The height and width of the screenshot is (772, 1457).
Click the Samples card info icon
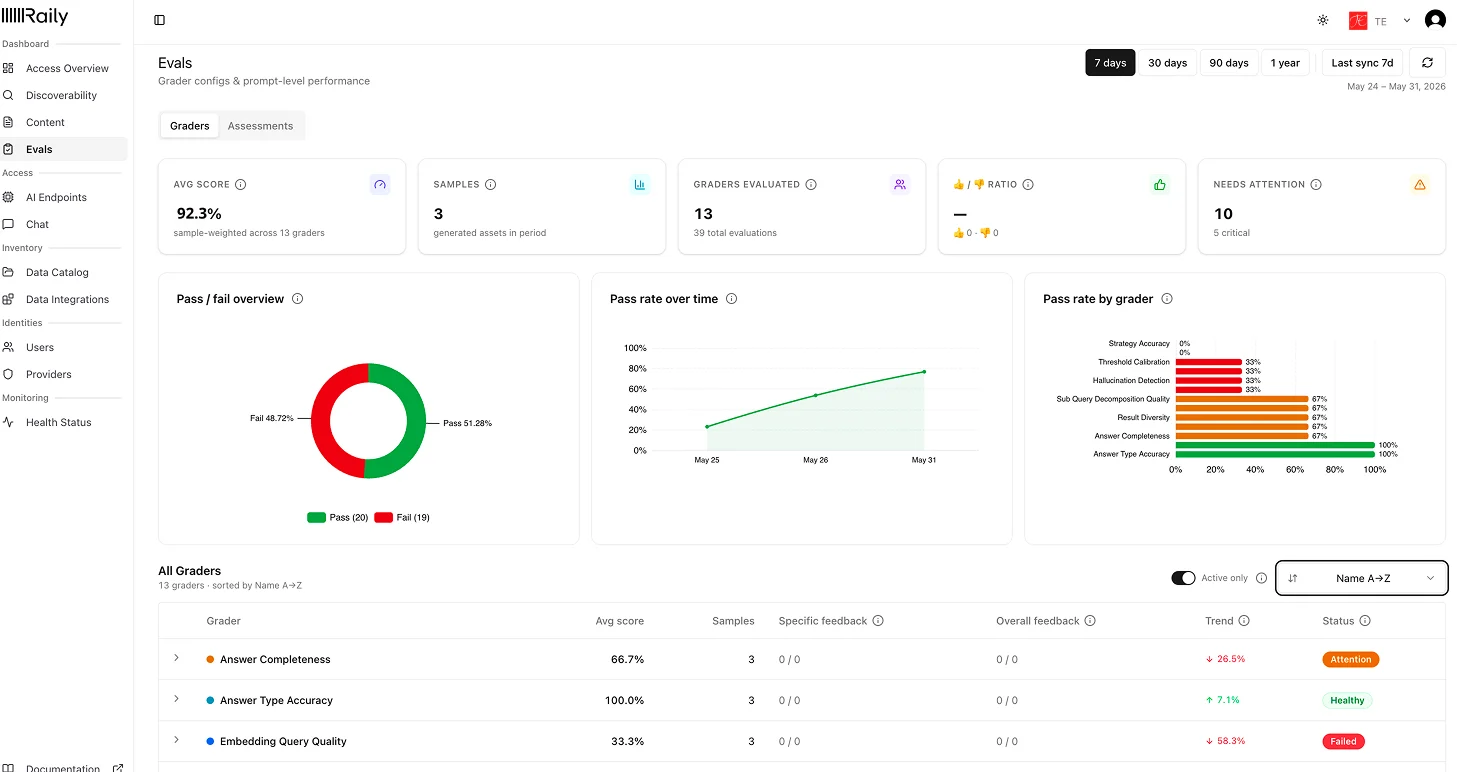point(491,185)
